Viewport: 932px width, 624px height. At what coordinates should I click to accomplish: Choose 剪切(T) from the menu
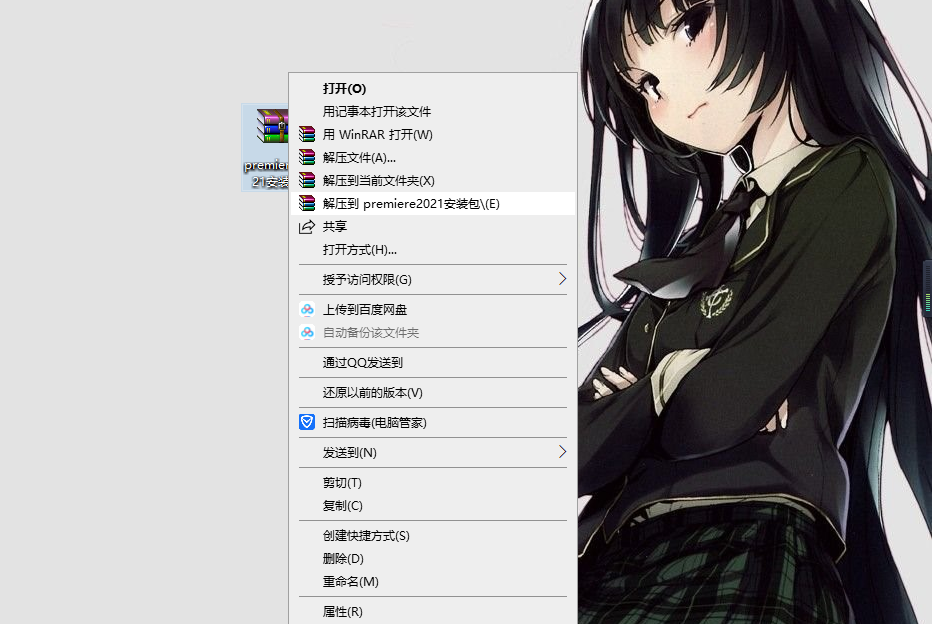point(433,483)
